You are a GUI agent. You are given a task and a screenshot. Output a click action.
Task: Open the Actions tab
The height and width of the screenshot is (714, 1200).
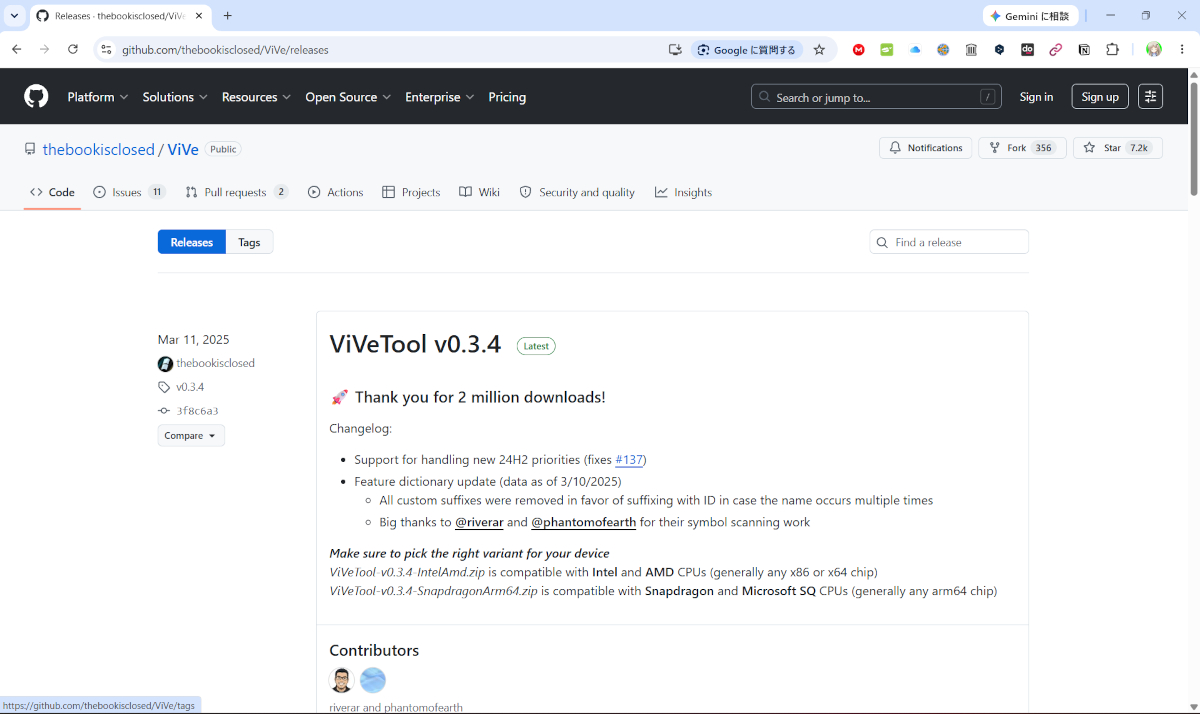click(x=335, y=192)
